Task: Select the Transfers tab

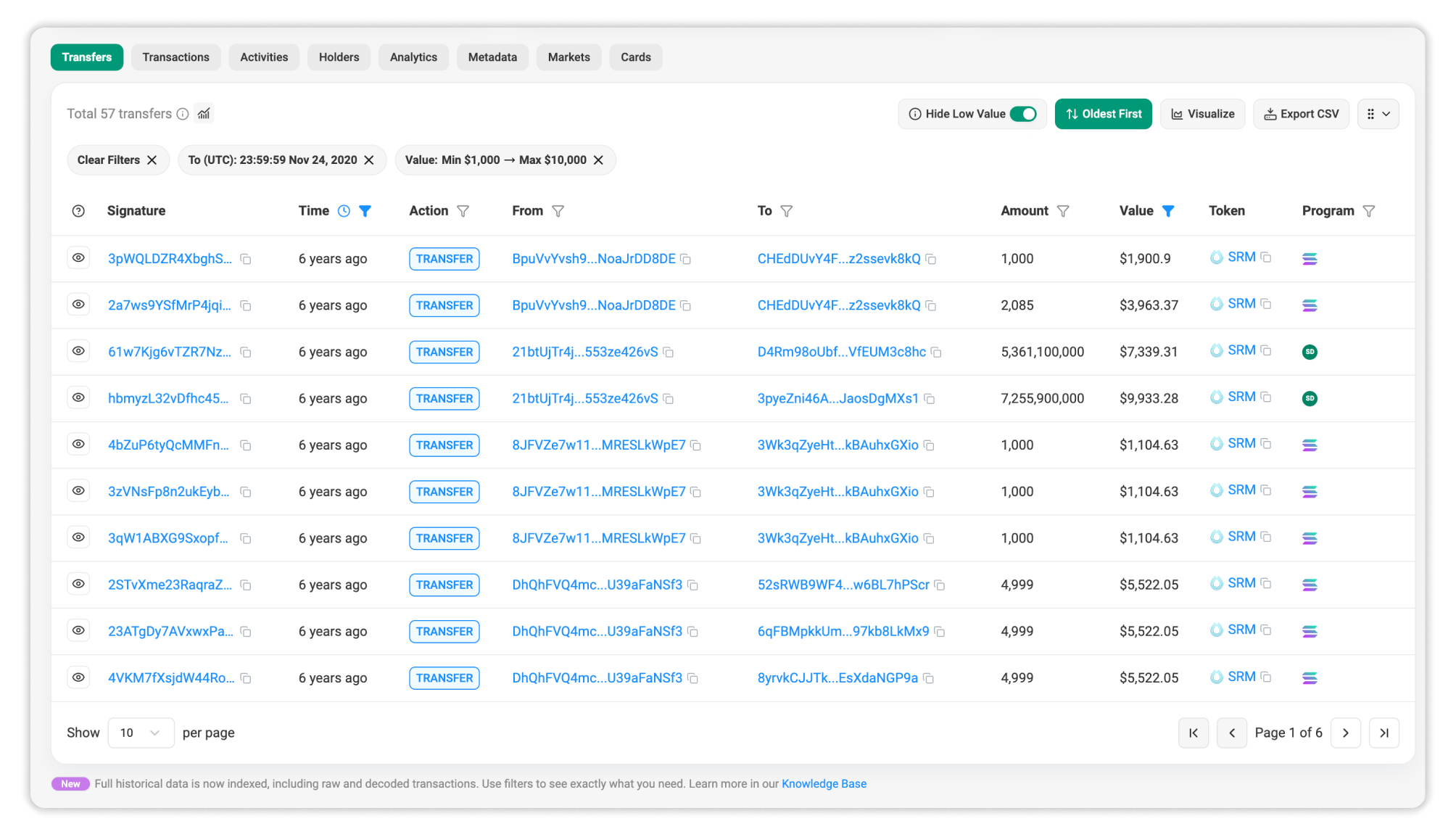Action: [x=87, y=57]
